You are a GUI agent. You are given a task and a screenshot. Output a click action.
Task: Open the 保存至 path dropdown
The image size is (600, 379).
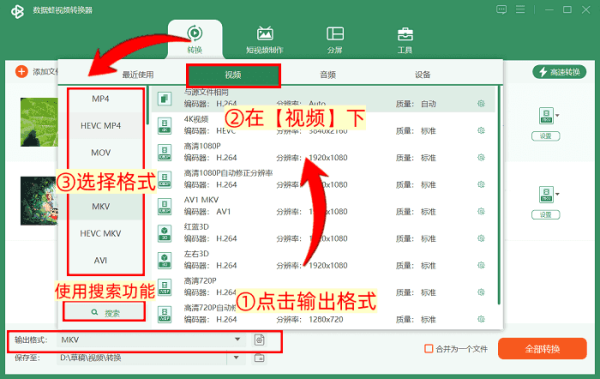pyautogui.click(x=236, y=358)
